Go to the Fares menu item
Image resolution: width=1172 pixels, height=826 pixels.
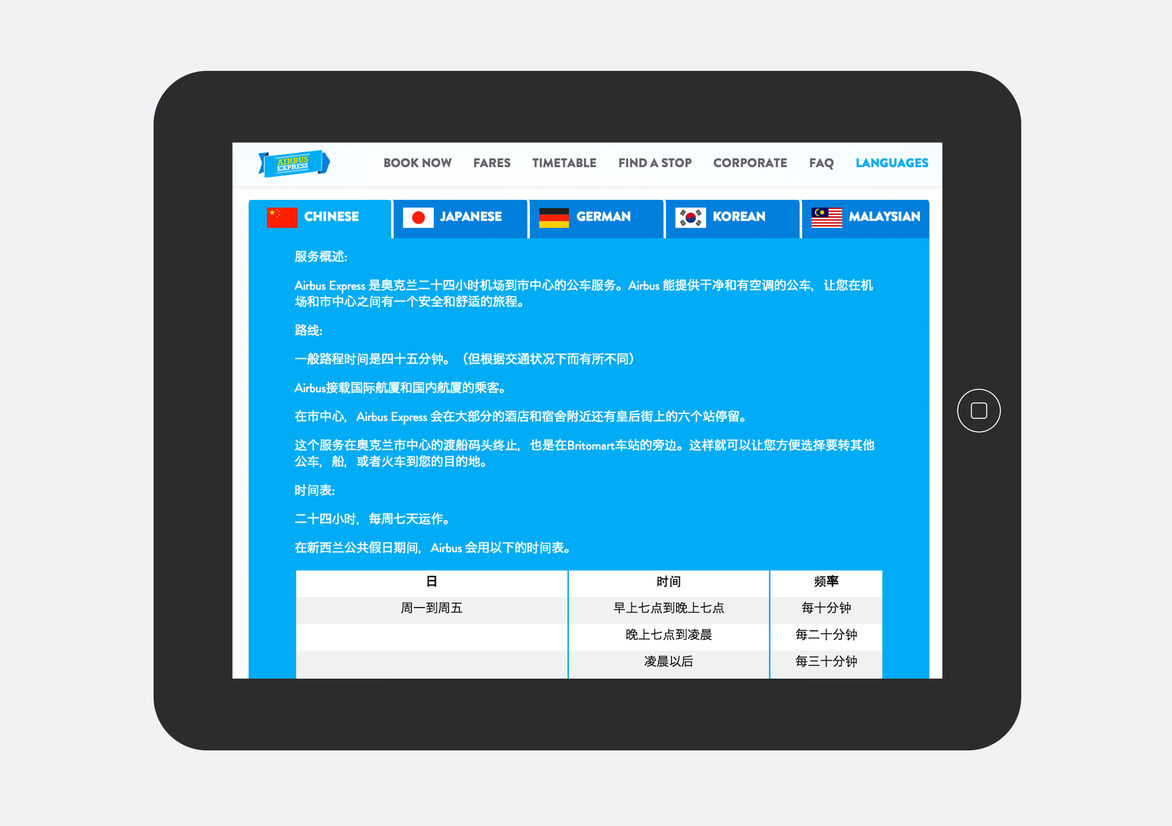pyautogui.click(x=492, y=163)
